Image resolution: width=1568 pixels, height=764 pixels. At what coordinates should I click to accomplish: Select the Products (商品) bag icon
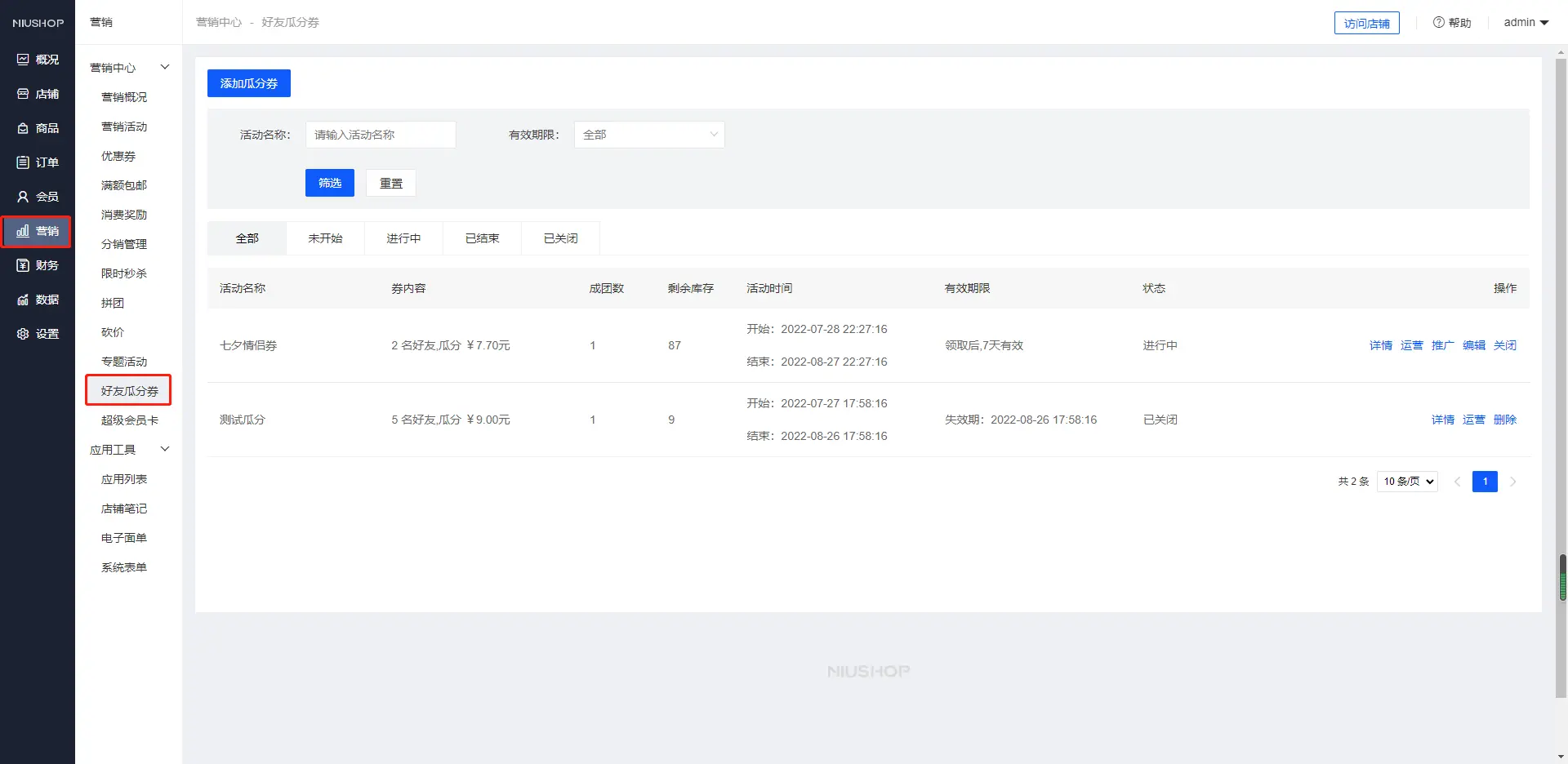tap(23, 128)
